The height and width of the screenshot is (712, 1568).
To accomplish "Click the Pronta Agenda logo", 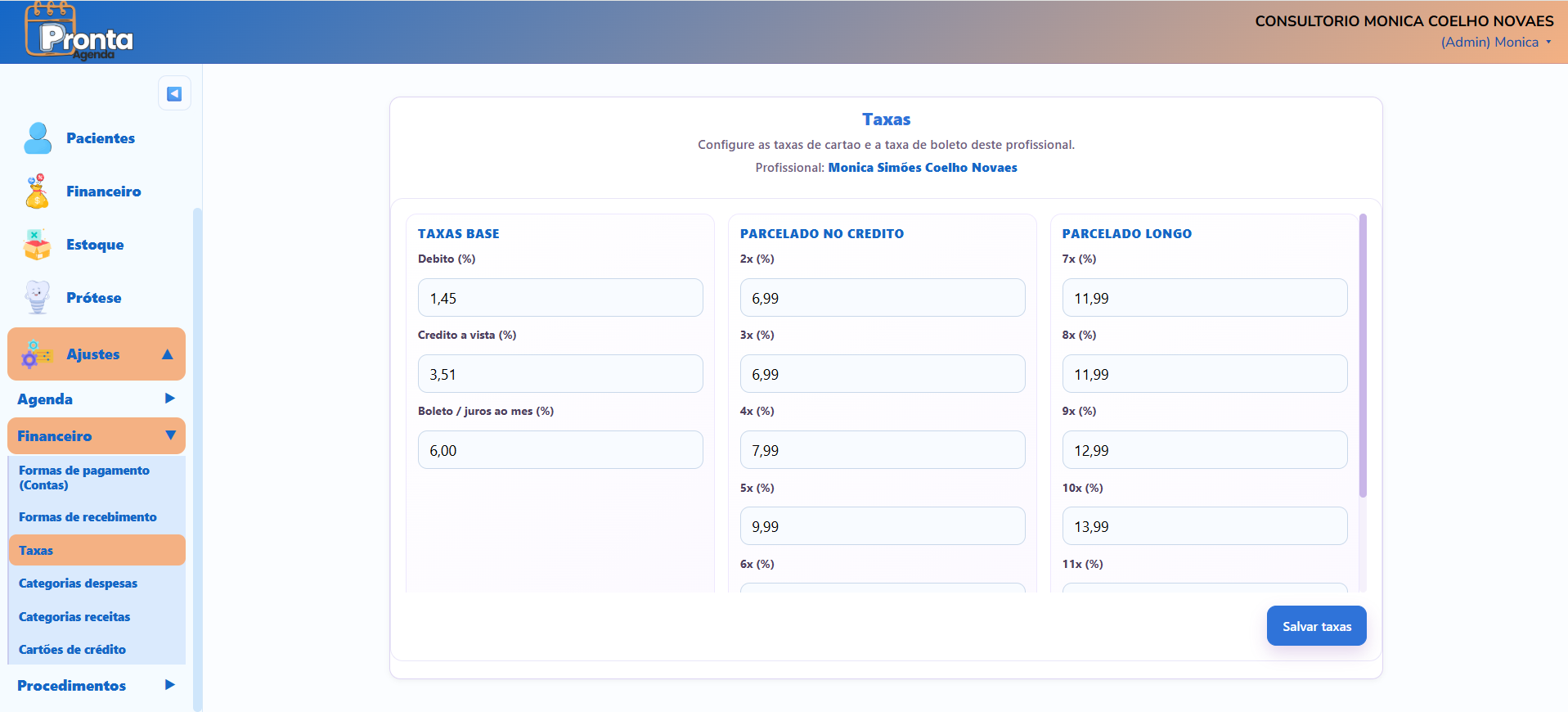I will (x=79, y=31).
